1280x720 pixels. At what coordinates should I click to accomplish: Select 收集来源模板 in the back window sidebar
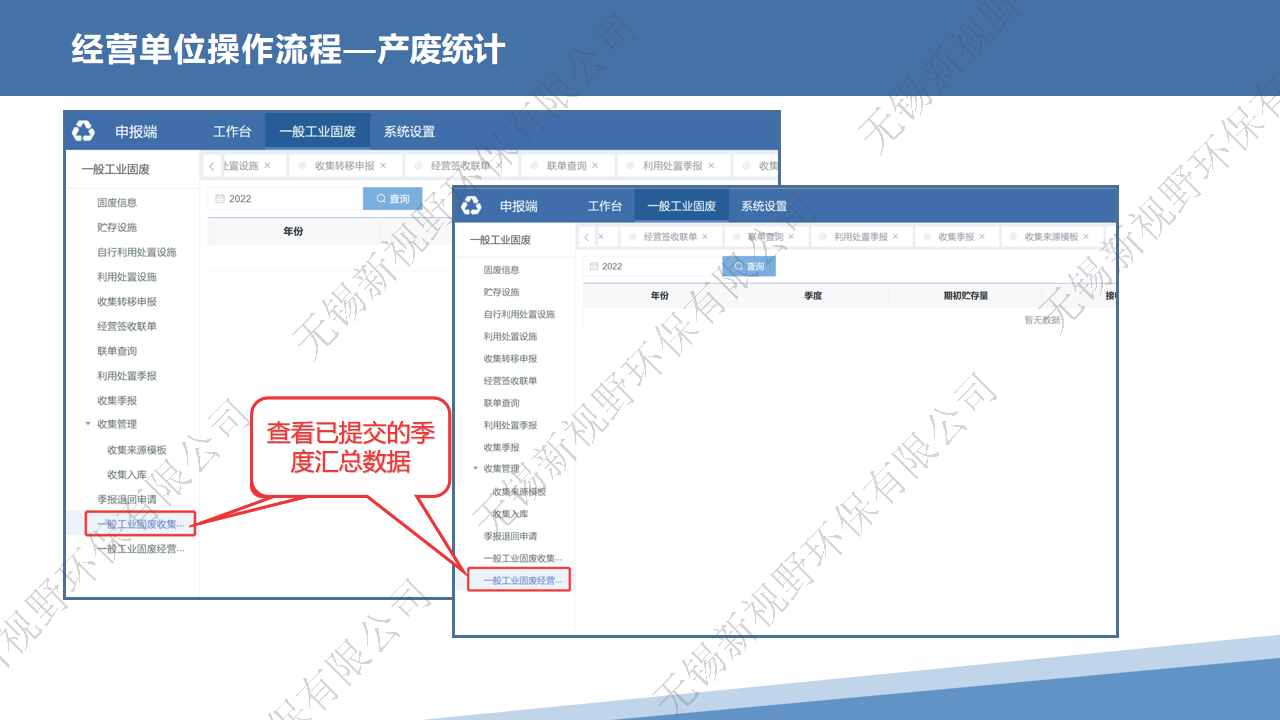[x=137, y=450]
